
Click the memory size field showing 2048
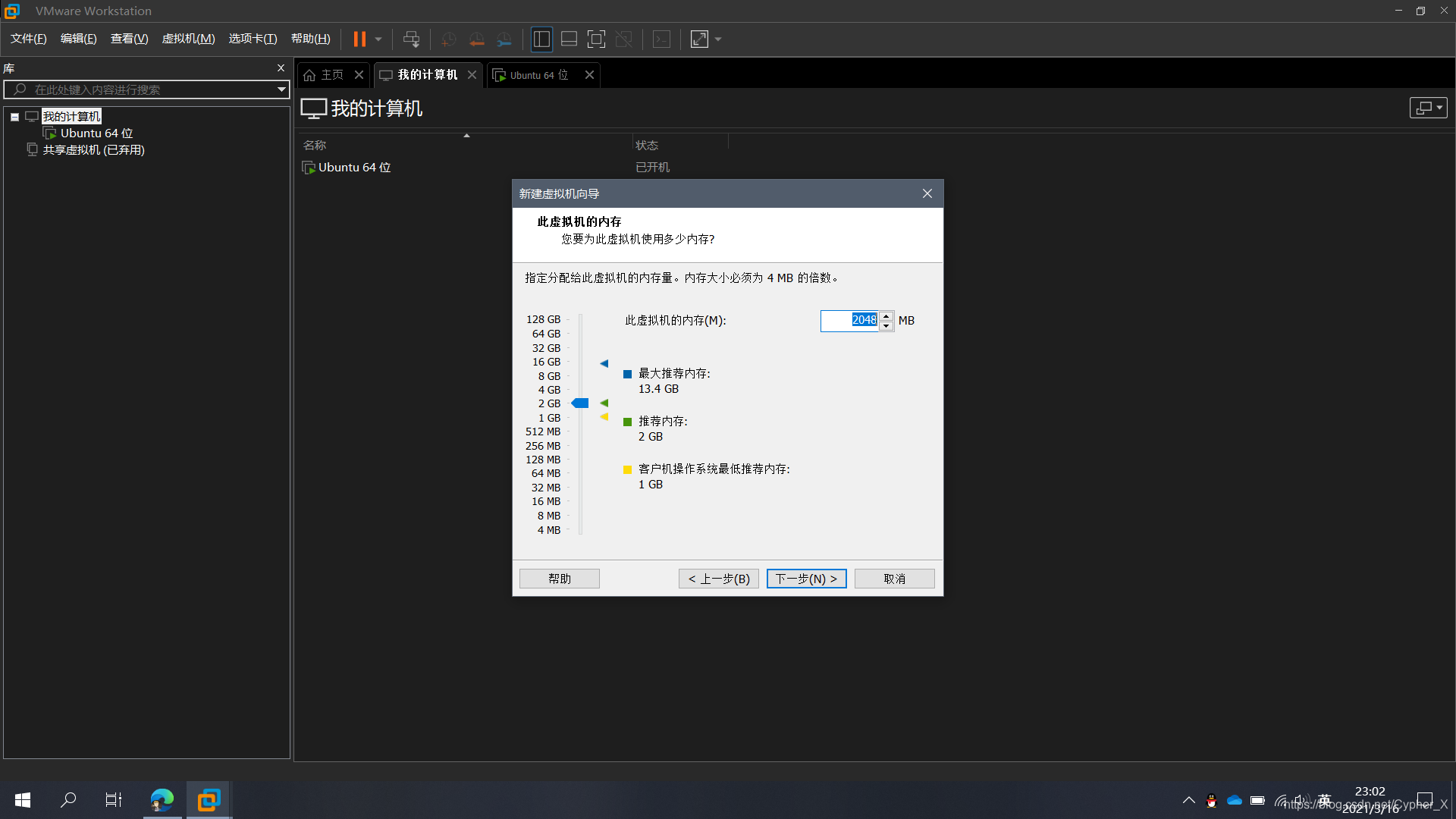pos(849,321)
